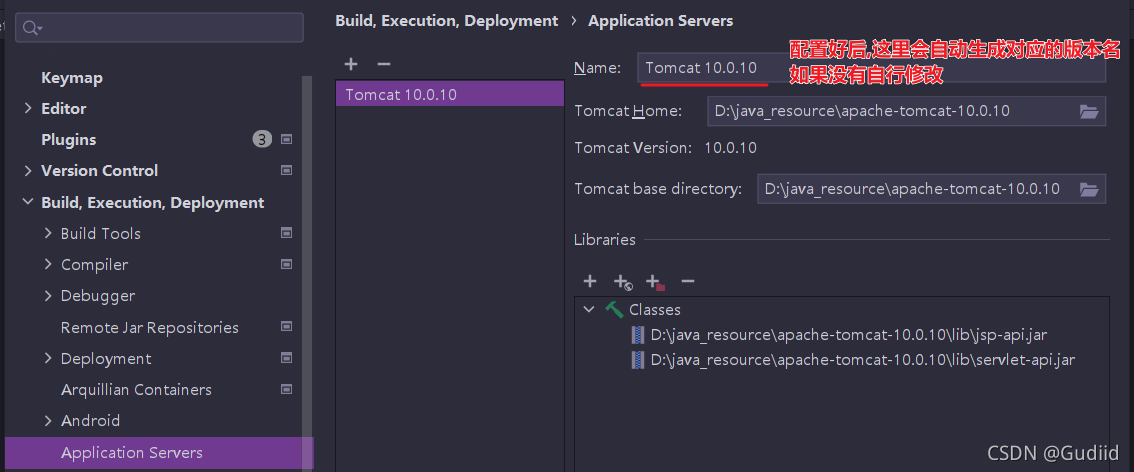
Task: Click jsp-api.jar archive icon
Action: click(637, 335)
